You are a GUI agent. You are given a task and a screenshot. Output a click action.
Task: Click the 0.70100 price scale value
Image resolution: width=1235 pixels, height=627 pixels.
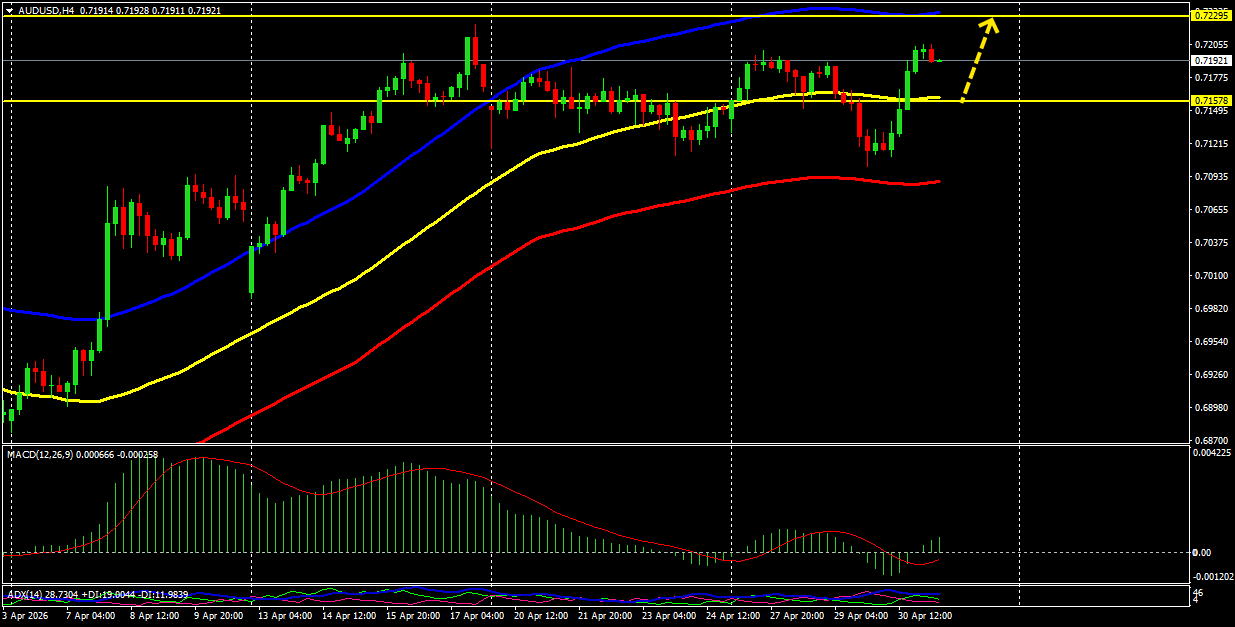1210,275
